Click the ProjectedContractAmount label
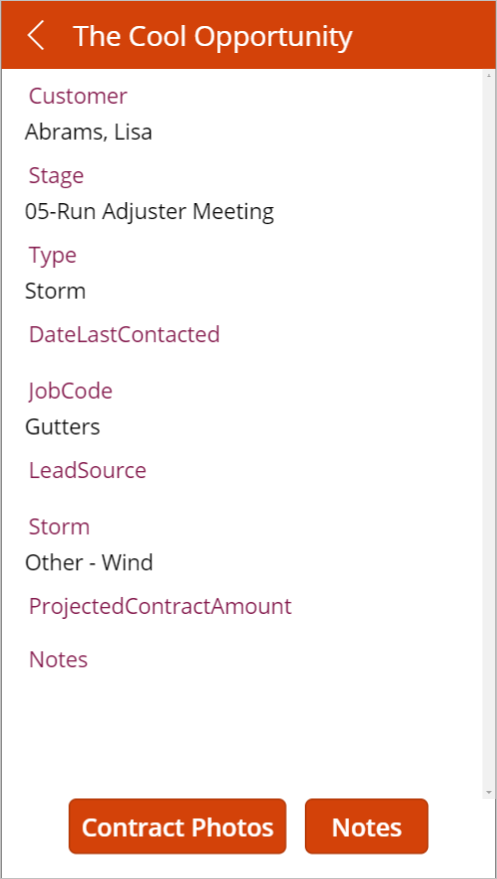 (x=160, y=606)
